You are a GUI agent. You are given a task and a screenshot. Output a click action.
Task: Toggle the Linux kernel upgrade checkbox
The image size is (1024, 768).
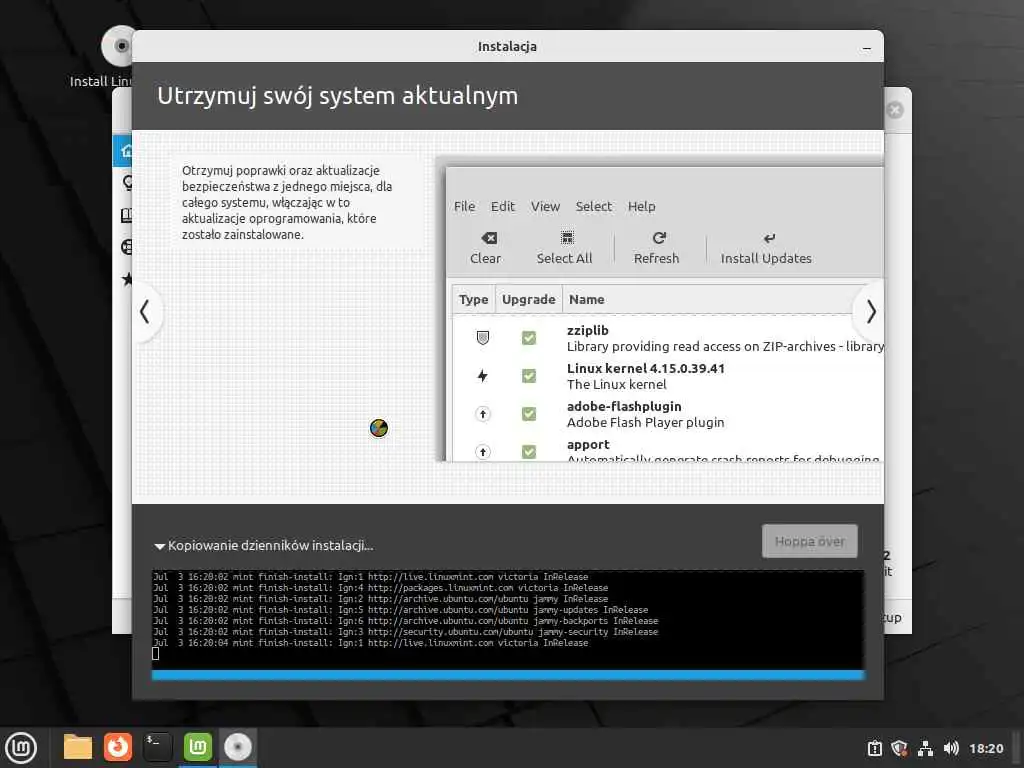(x=529, y=376)
